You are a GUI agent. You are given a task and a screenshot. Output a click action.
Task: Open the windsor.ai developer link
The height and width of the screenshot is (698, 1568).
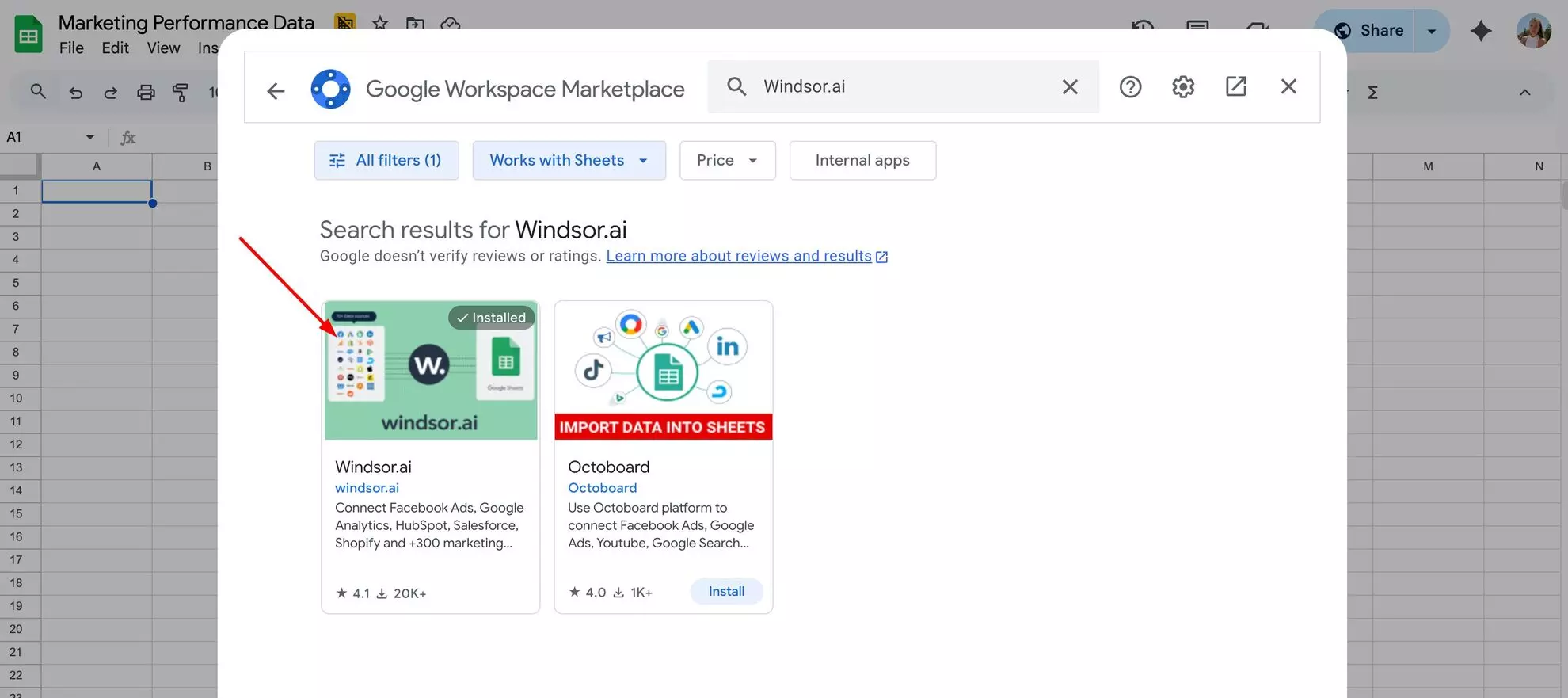click(x=367, y=488)
